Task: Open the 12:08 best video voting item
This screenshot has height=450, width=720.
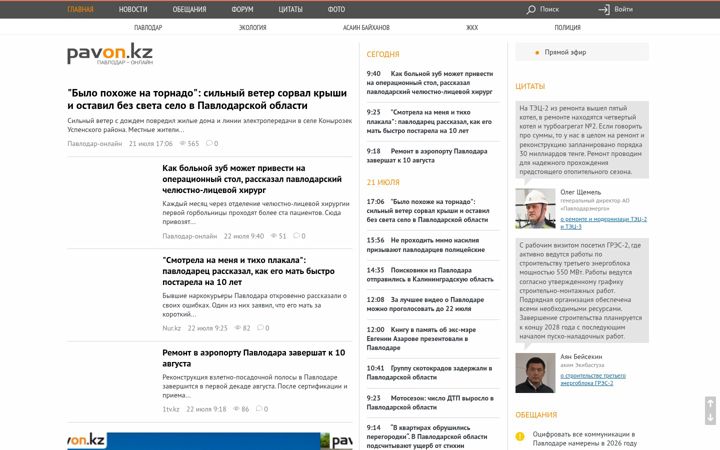Action: pyautogui.click(x=425, y=304)
